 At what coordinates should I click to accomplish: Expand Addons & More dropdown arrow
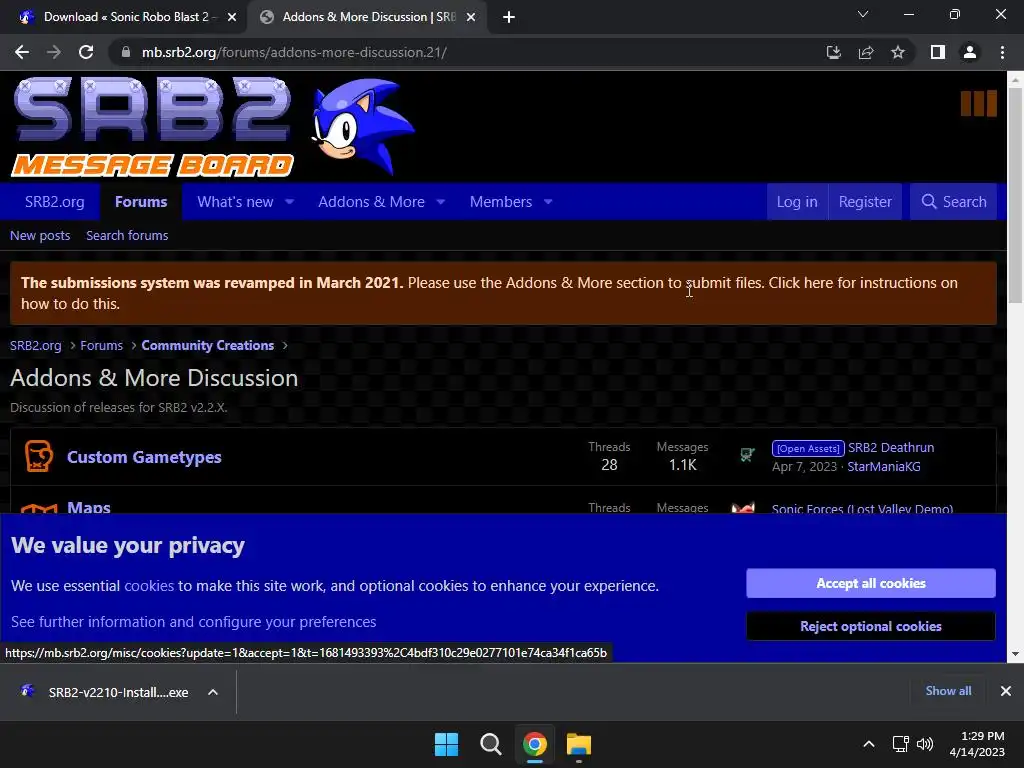point(441,202)
